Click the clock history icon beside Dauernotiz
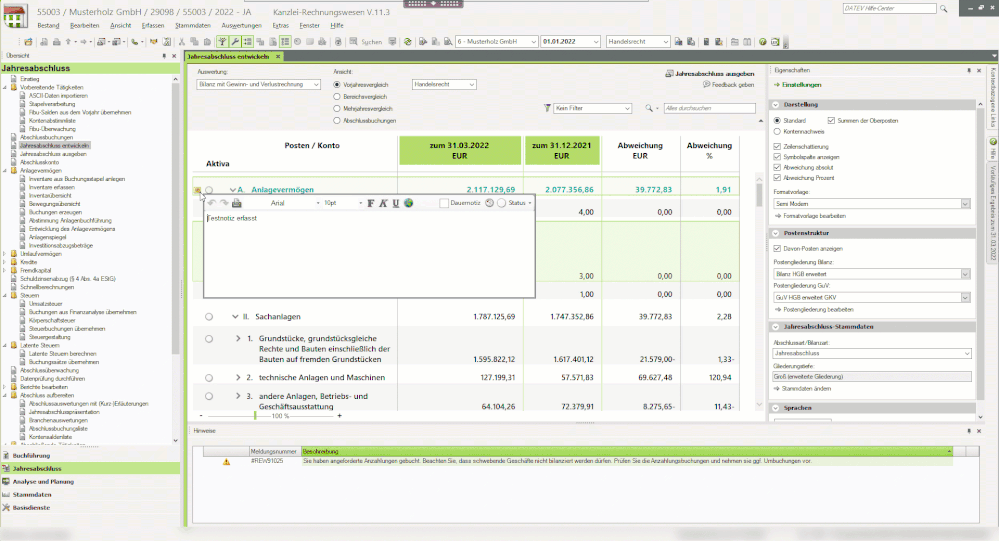999x541 pixels. click(x=489, y=203)
